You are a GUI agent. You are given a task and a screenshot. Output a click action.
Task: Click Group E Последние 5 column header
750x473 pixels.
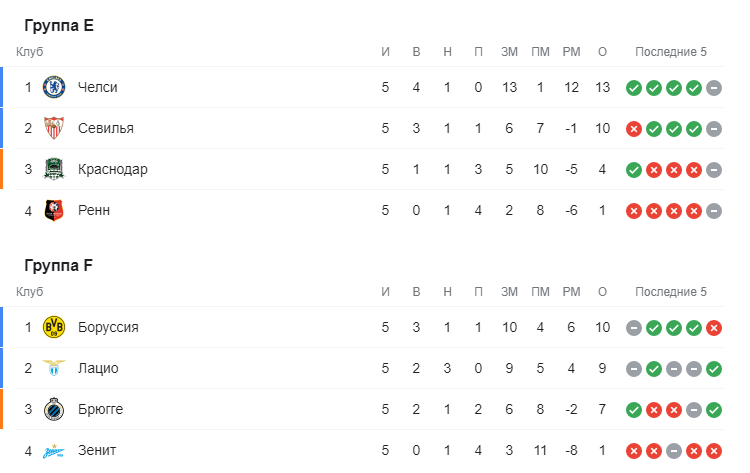coord(670,52)
